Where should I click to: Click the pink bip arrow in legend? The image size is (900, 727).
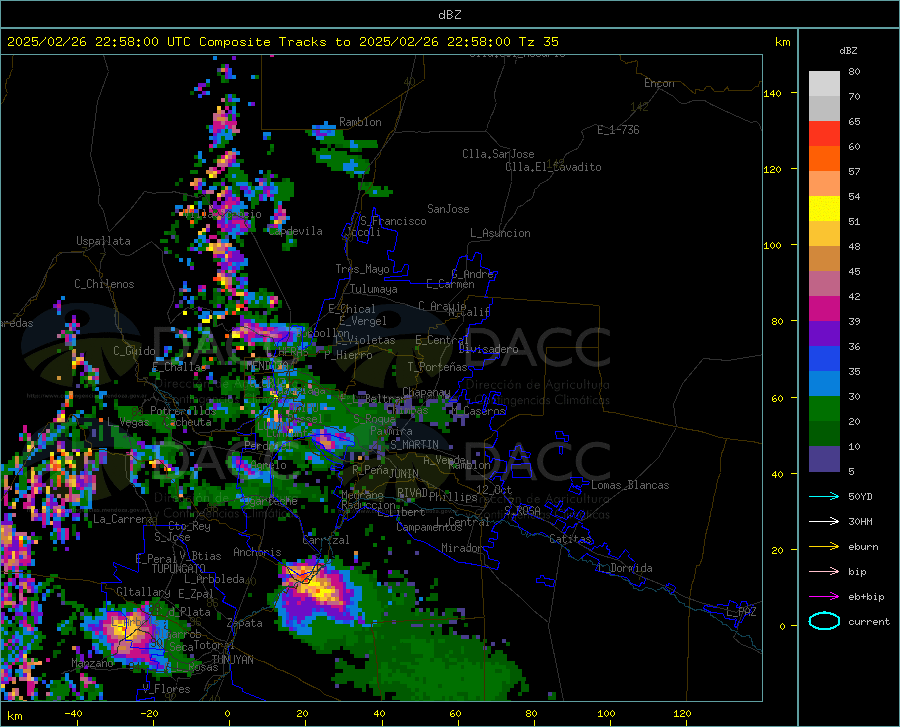(x=824, y=572)
